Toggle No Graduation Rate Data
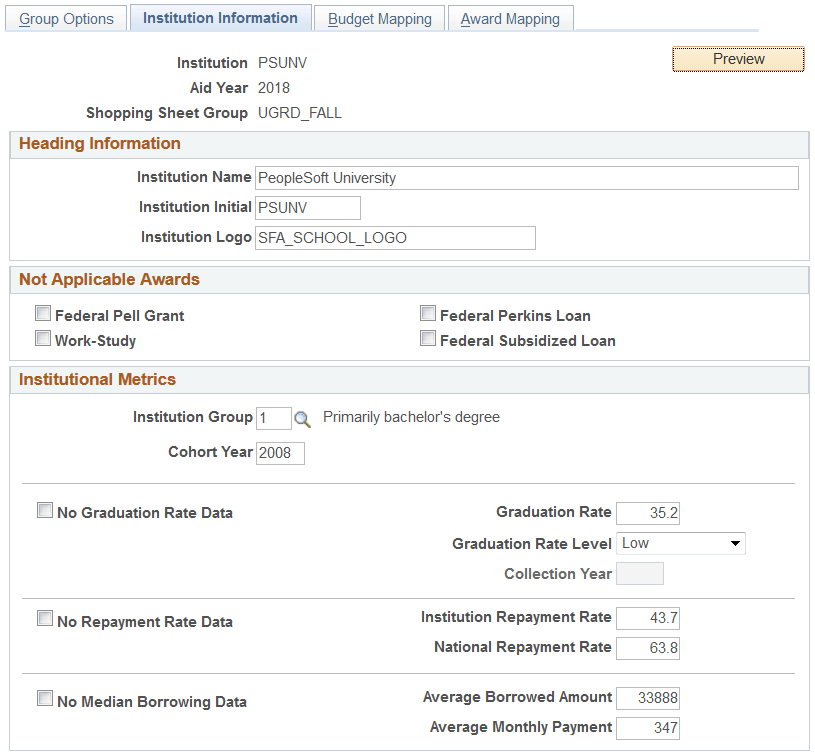Screen dimensions: 815x756 [x=45, y=510]
